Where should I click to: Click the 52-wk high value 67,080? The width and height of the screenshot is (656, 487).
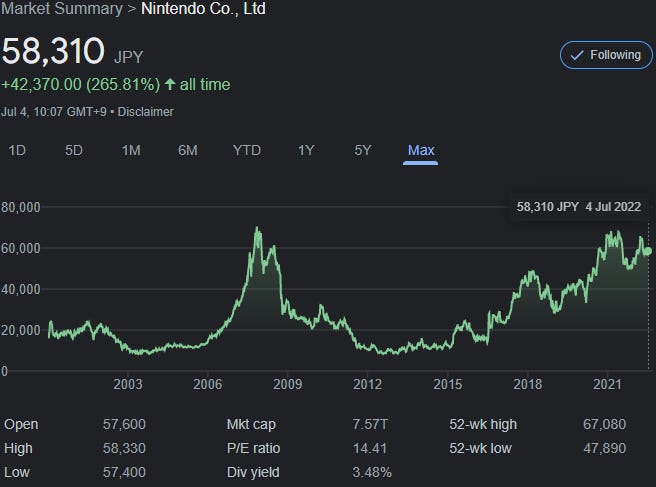pos(605,424)
